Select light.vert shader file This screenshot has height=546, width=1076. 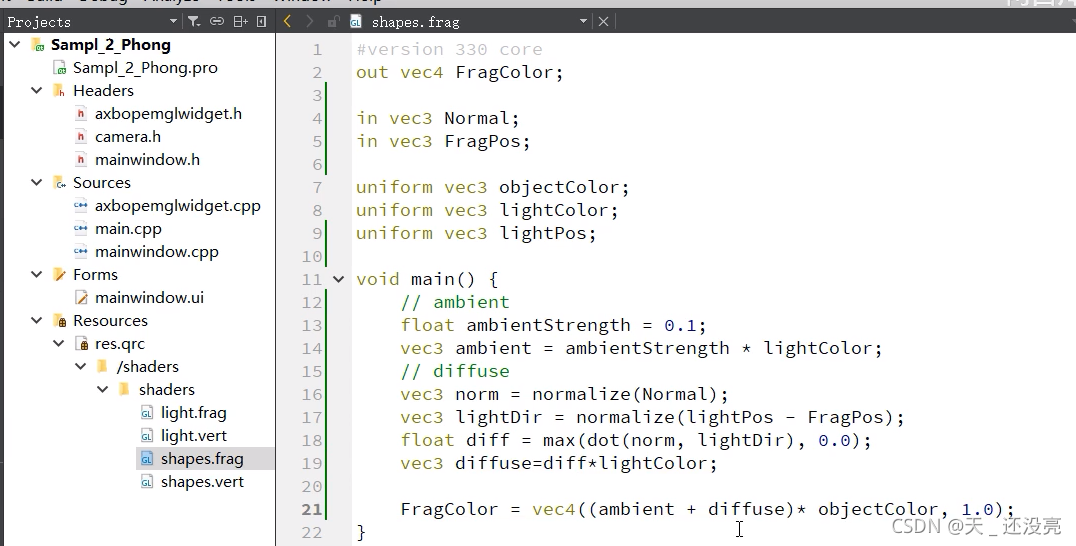193,436
